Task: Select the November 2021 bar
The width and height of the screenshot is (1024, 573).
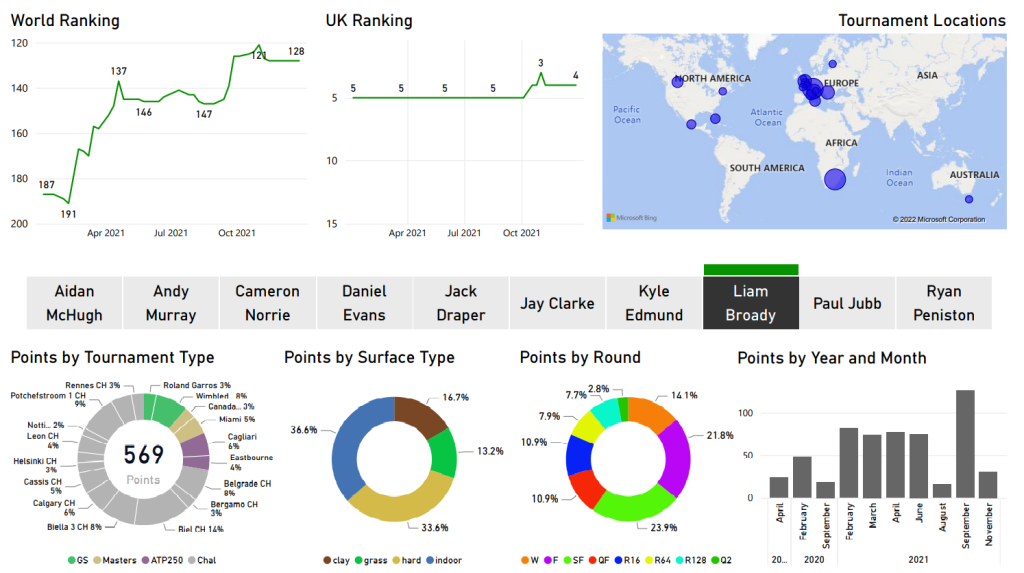Action: click(x=987, y=485)
